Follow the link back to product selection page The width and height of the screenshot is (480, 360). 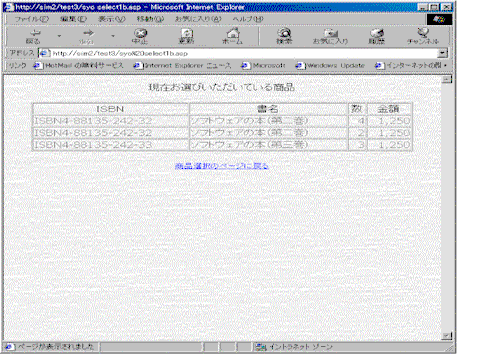(222, 166)
